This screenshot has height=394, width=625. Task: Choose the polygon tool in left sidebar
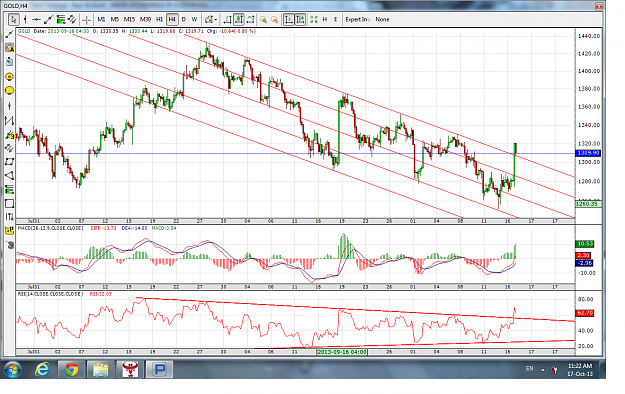click(x=10, y=162)
